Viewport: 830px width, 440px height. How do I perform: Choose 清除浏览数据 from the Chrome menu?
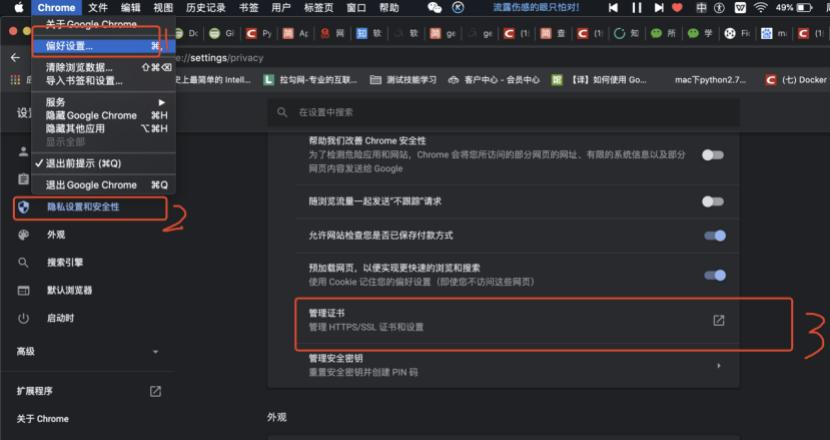click(x=104, y=67)
